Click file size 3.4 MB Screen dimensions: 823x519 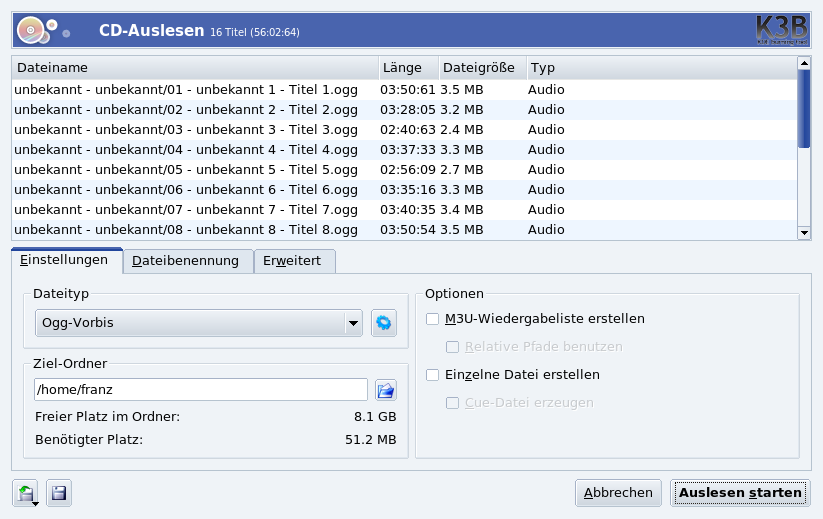tap(462, 209)
